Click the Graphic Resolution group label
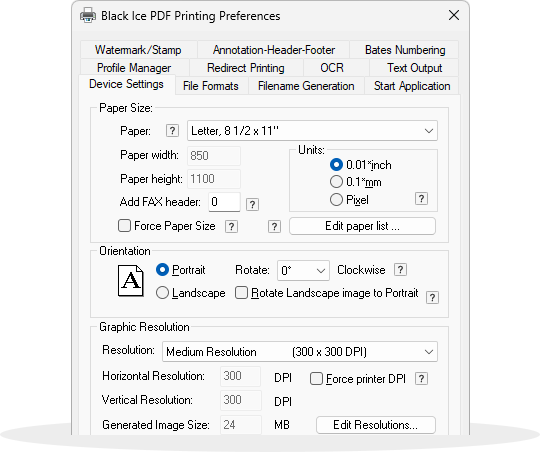 click(144, 327)
